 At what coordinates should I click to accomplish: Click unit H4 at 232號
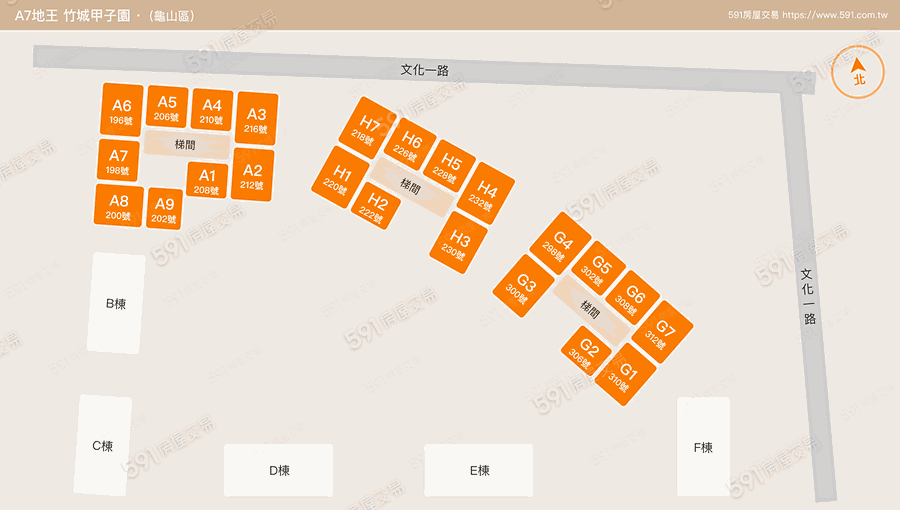485,193
